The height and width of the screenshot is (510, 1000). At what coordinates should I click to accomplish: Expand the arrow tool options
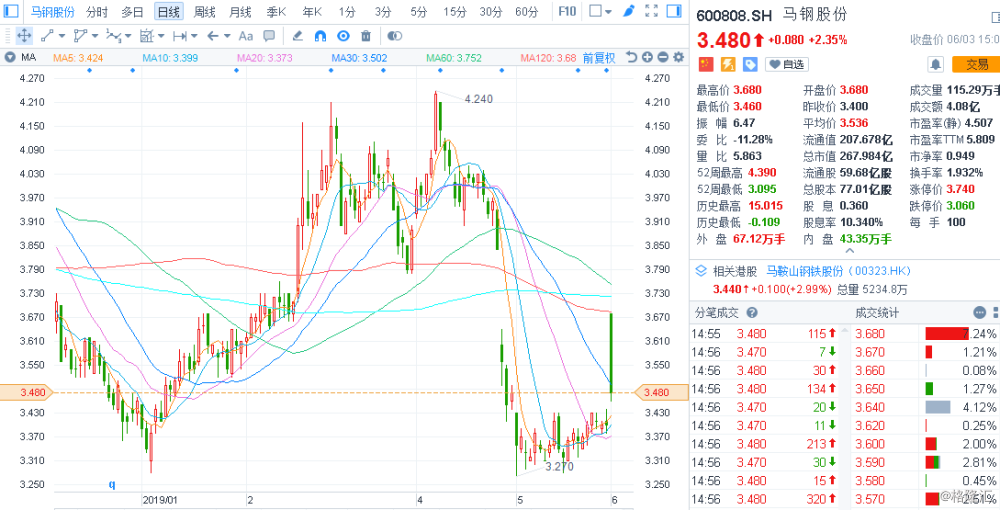(x=227, y=36)
